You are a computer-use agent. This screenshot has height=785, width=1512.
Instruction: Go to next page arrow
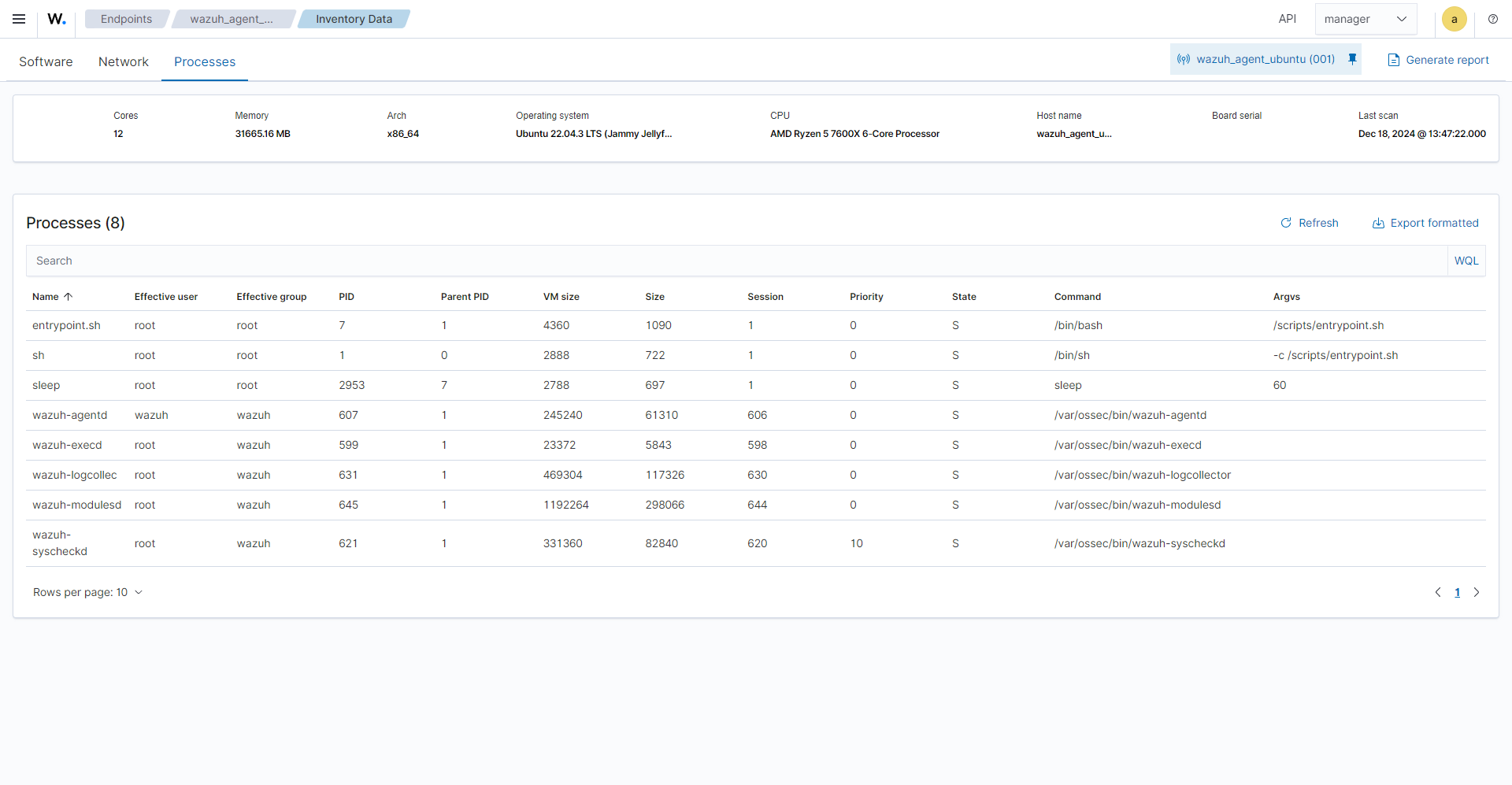[x=1477, y=592]
